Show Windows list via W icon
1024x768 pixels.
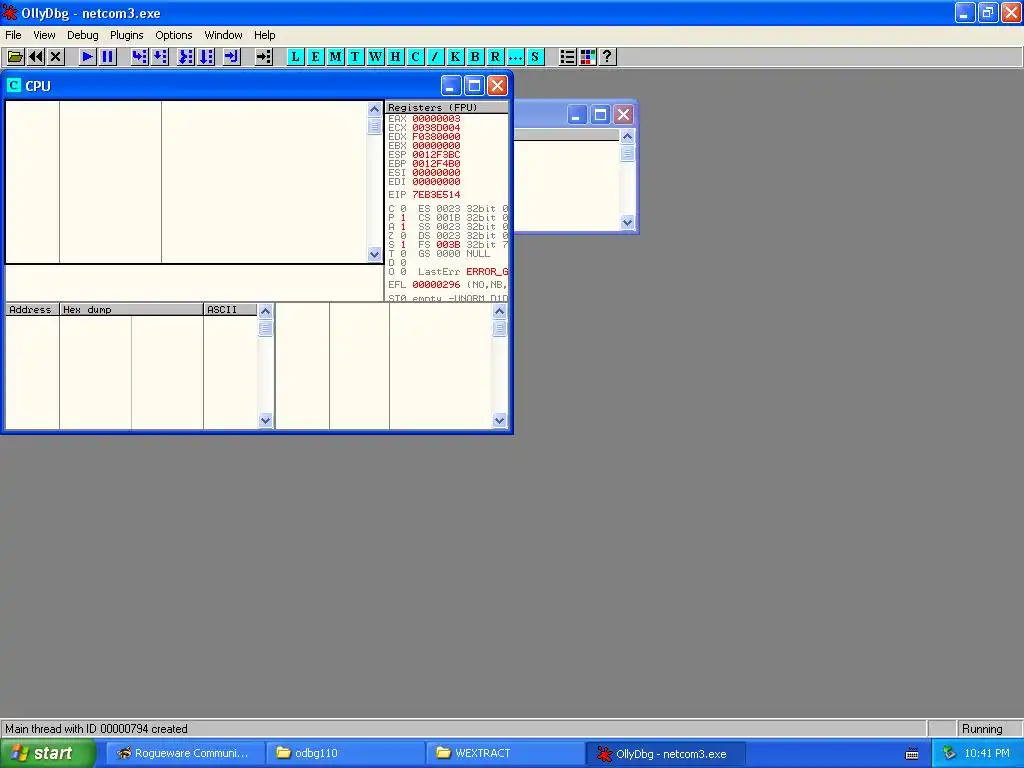pos(376,57)
